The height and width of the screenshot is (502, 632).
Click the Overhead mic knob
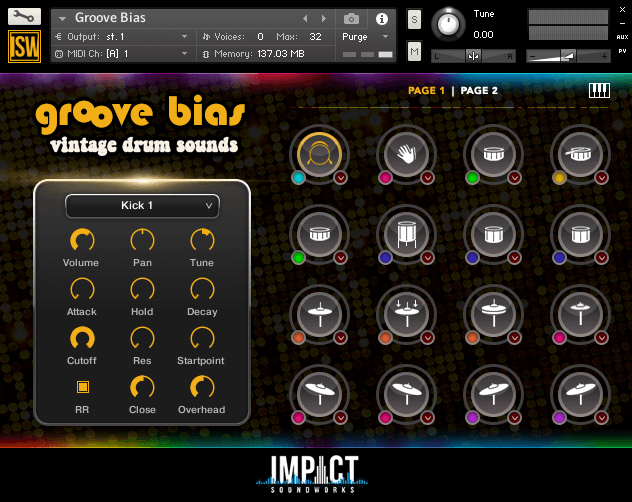click(x=202, y=387)
